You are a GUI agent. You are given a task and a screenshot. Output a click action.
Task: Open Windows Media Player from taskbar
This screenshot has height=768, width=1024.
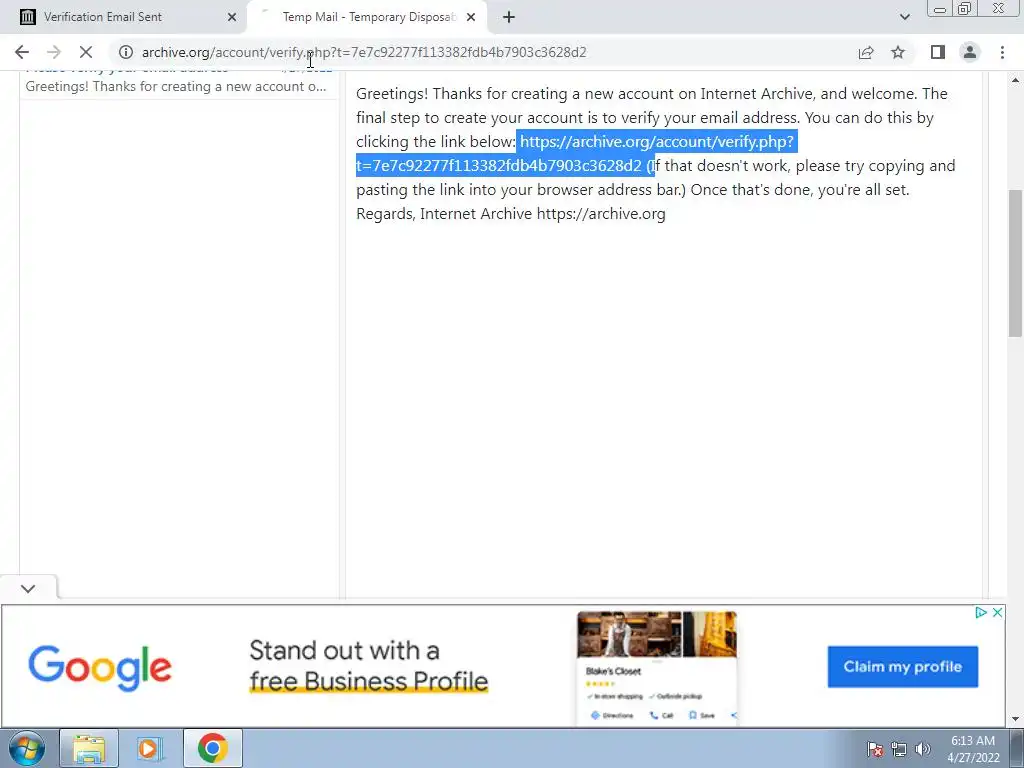148,748
